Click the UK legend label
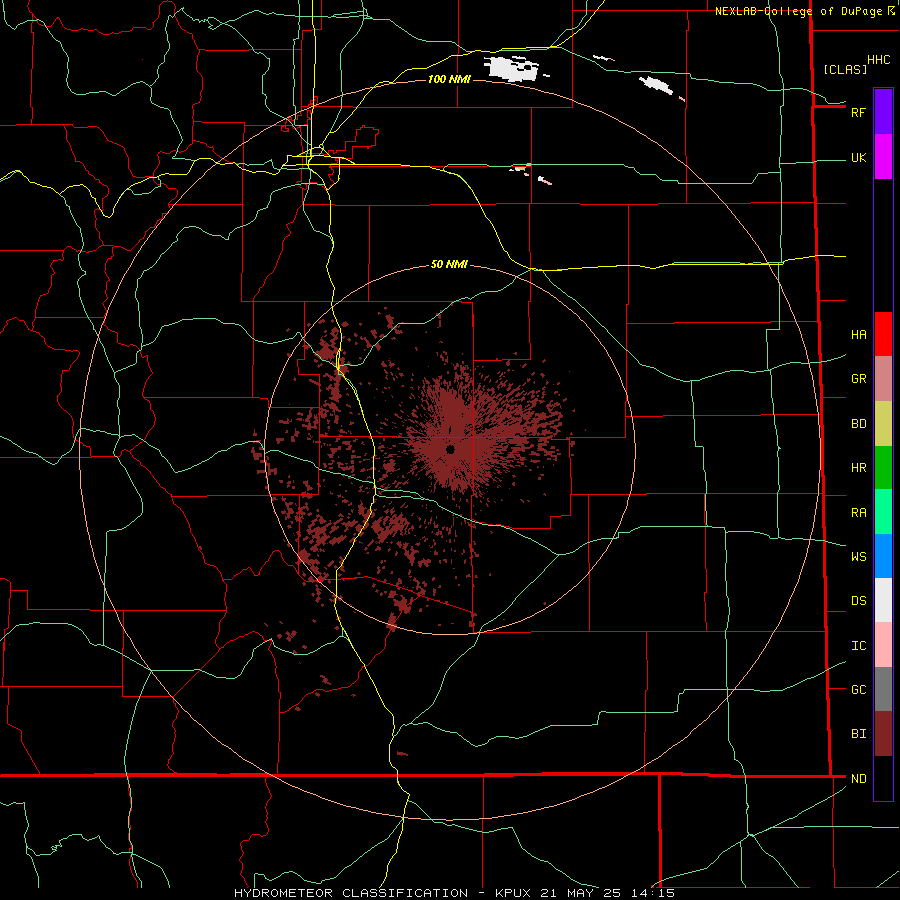The image size is (900, 900). pos(858,157)
